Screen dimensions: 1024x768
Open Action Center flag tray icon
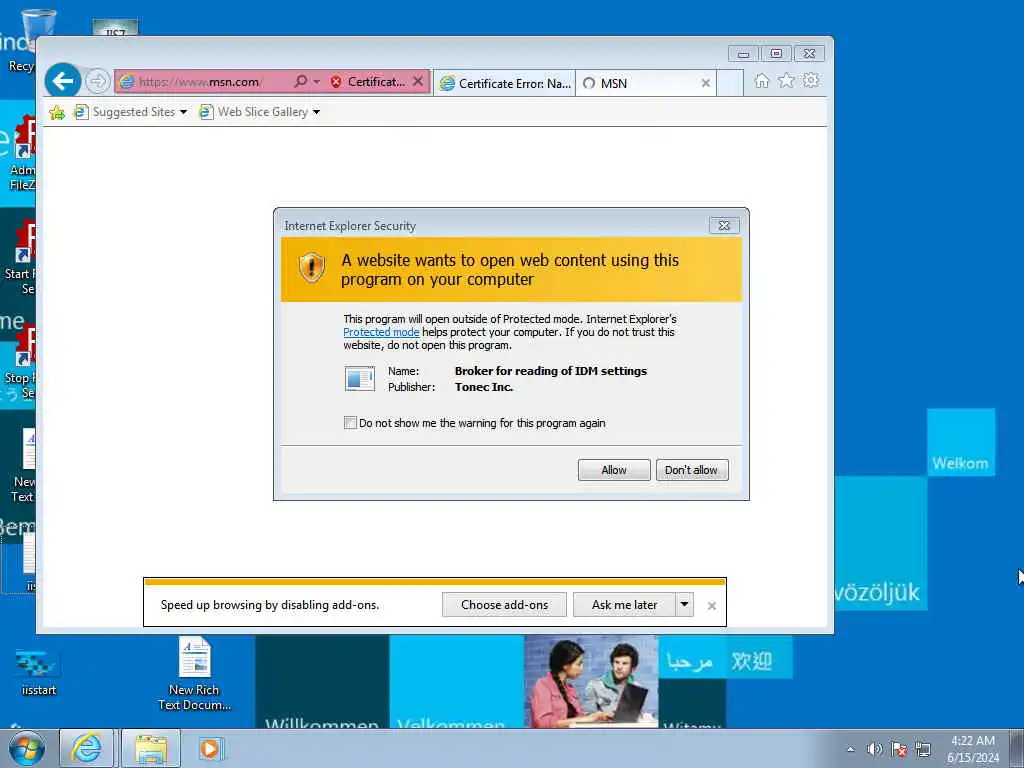(x=899, y=750)
